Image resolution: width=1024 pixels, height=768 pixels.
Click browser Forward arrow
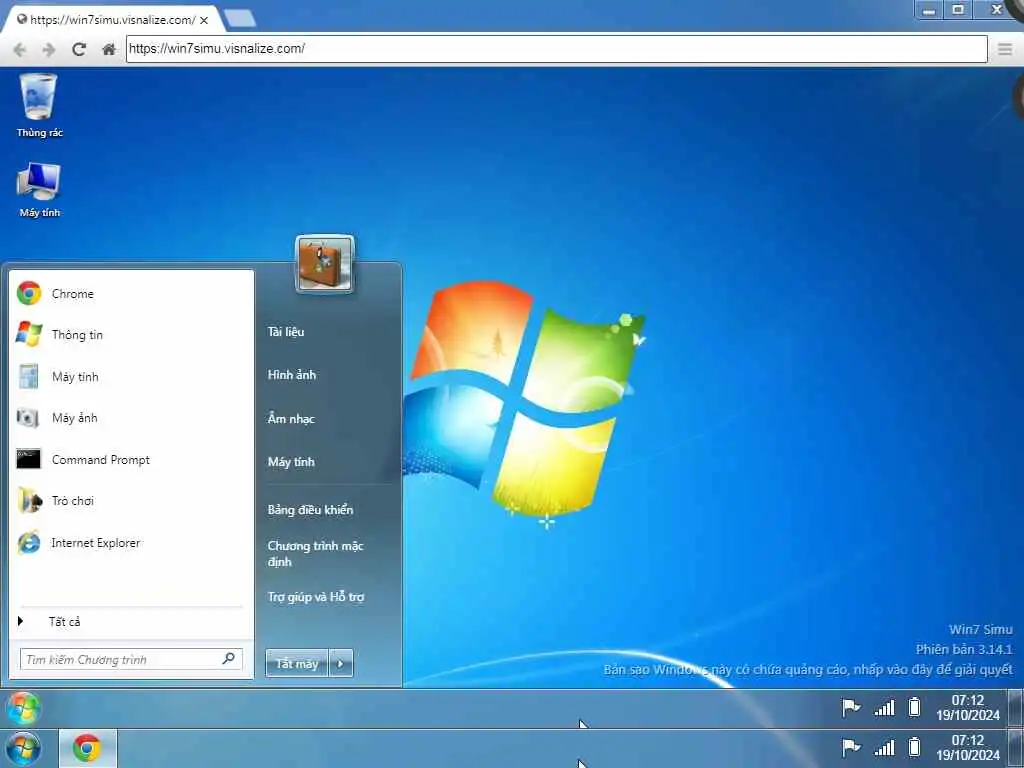click(49, 50)
